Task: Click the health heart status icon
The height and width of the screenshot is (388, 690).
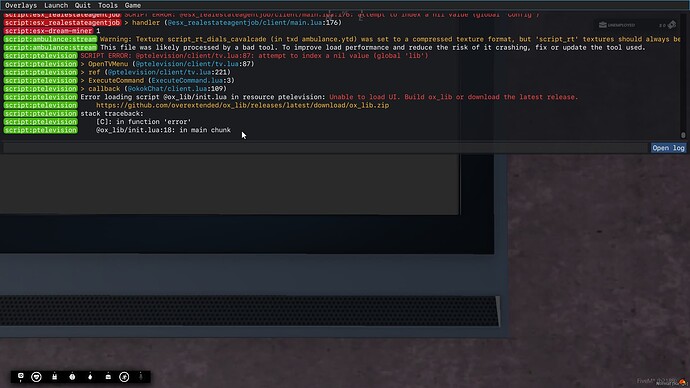Action: click(x=37, y=377)
